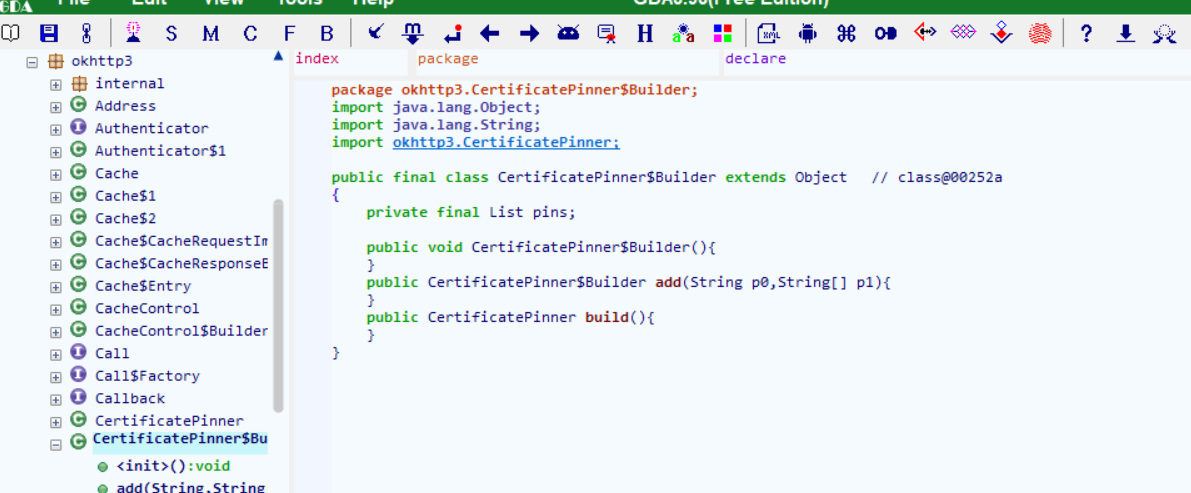Screen dimensions: 1191x493
Task: Collapse the okhttp3 package node
Action: coord(32,62)
